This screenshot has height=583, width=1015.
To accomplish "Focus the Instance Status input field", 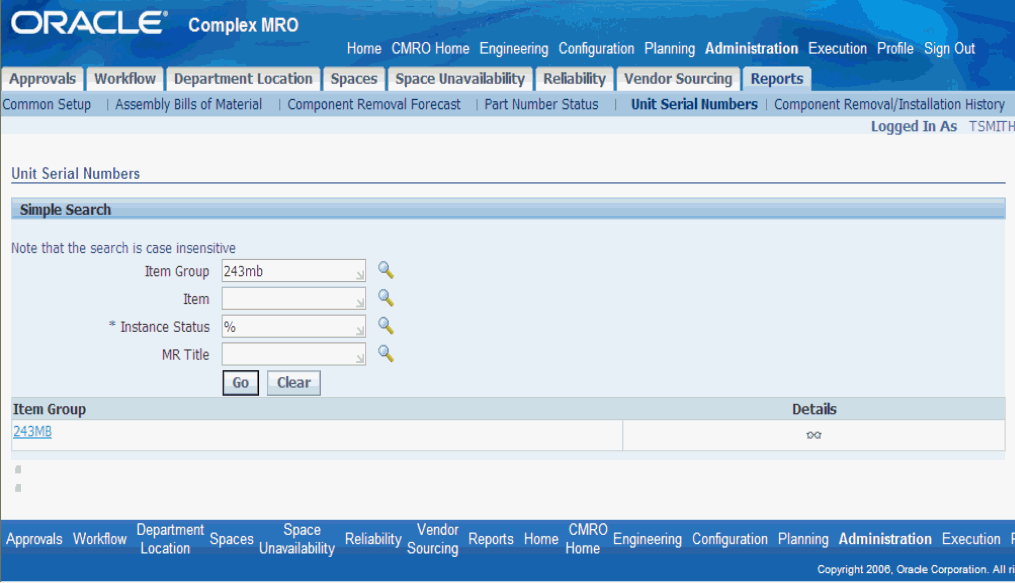I will point(294,326).
